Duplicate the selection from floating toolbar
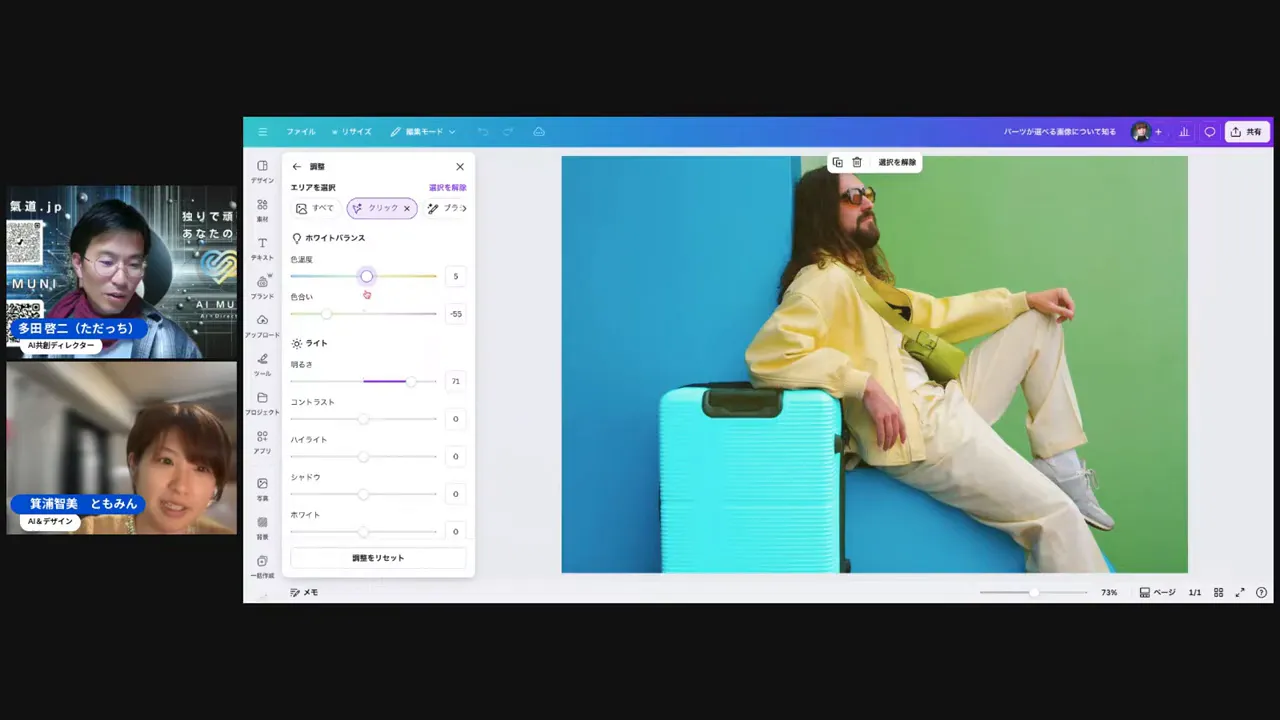 (x=838, y=162)
